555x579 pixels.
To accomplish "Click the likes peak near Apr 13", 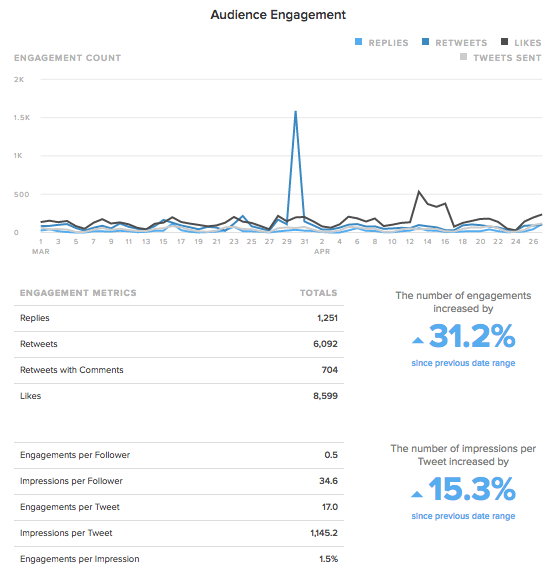I will click(419, 191).
